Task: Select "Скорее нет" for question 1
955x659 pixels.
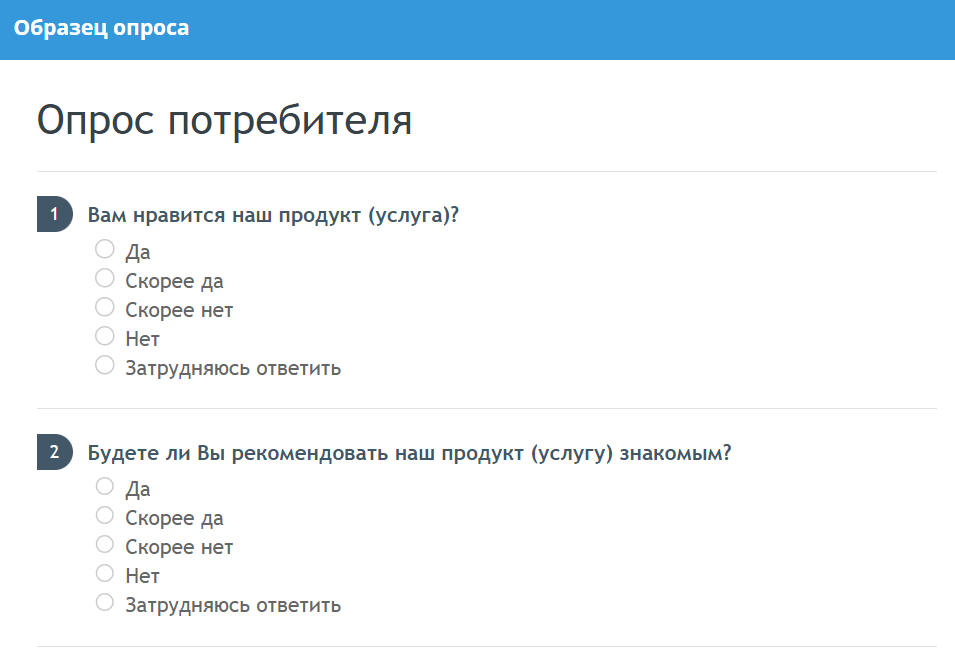Action: tap(104, 307)
